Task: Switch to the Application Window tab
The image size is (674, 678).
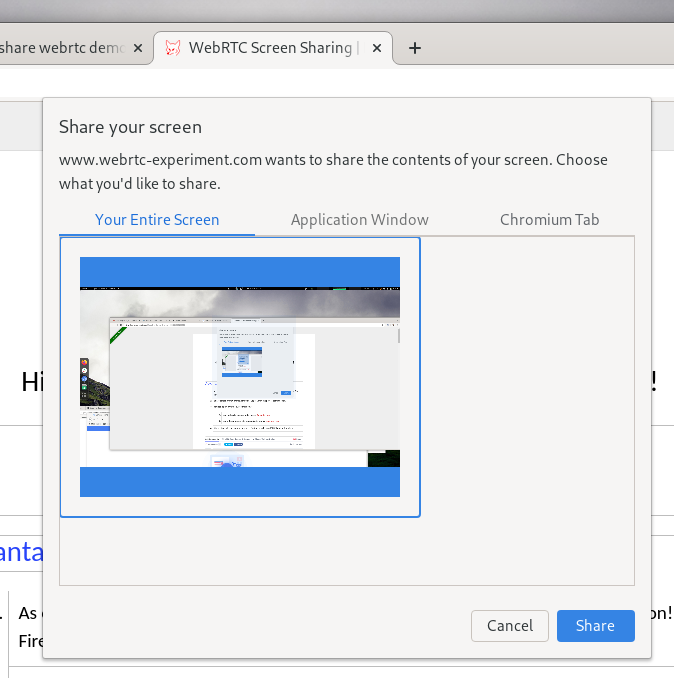Action: coord(360,220)
